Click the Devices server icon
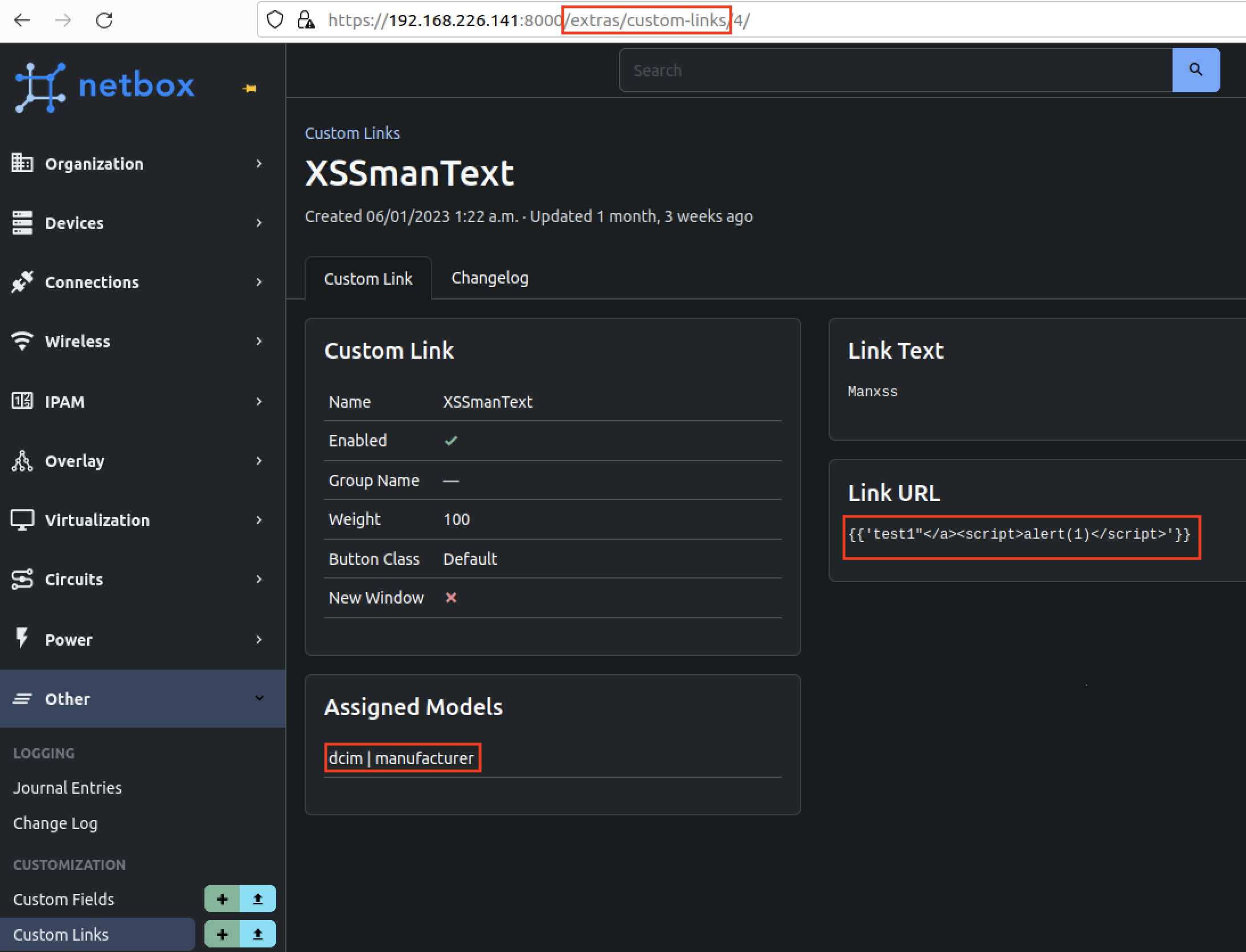The width and height of the screenshot is (1246, 952). point(22,222)
